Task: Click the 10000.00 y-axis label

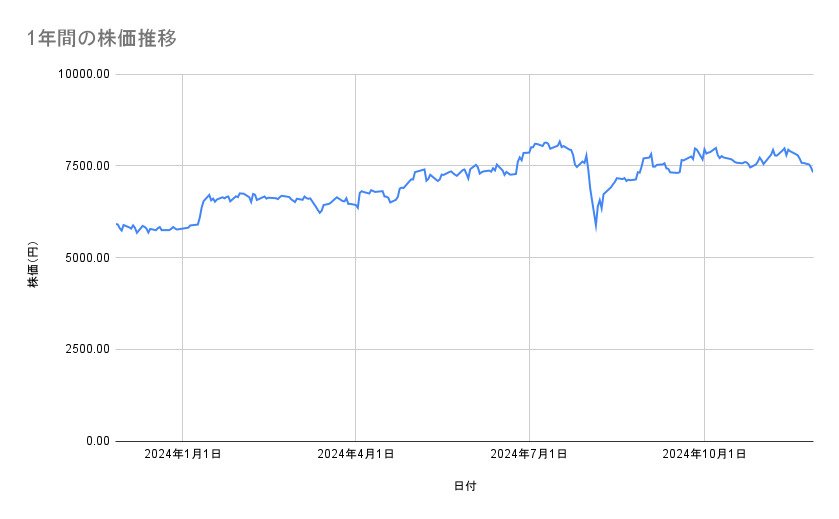Action: coord(83,74)
